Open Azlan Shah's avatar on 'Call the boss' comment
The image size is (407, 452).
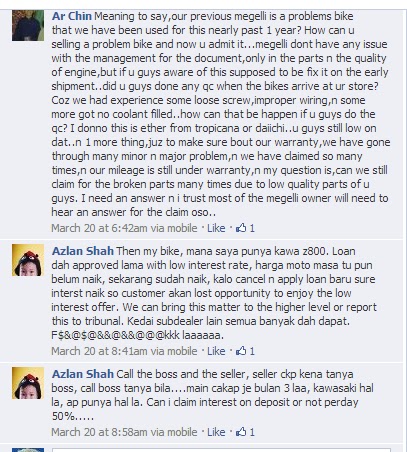tap(28, 383)
